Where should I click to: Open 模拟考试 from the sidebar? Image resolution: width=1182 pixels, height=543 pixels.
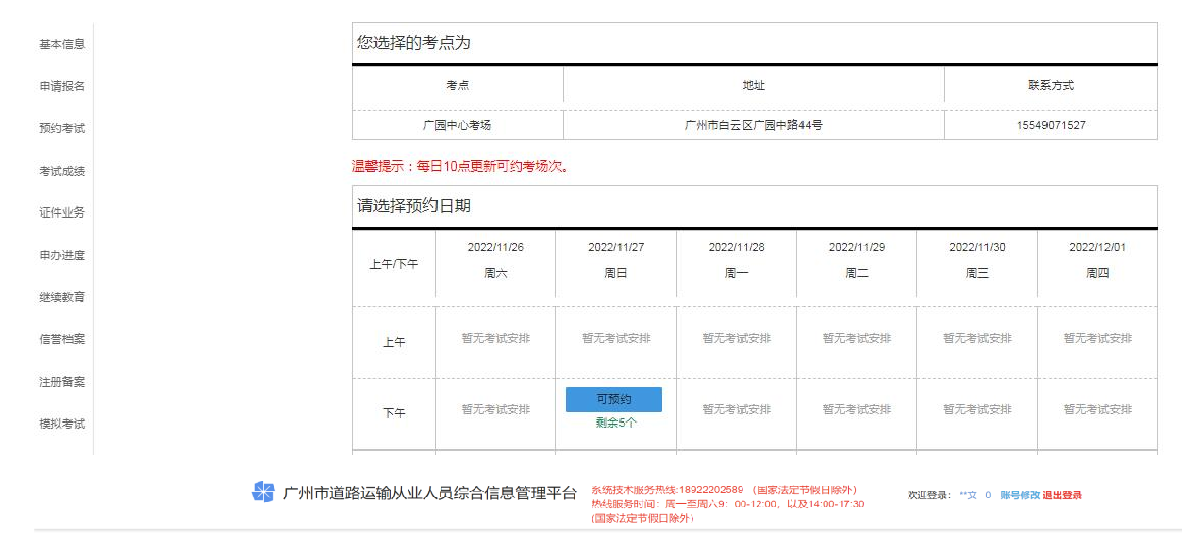coord(62,424)
